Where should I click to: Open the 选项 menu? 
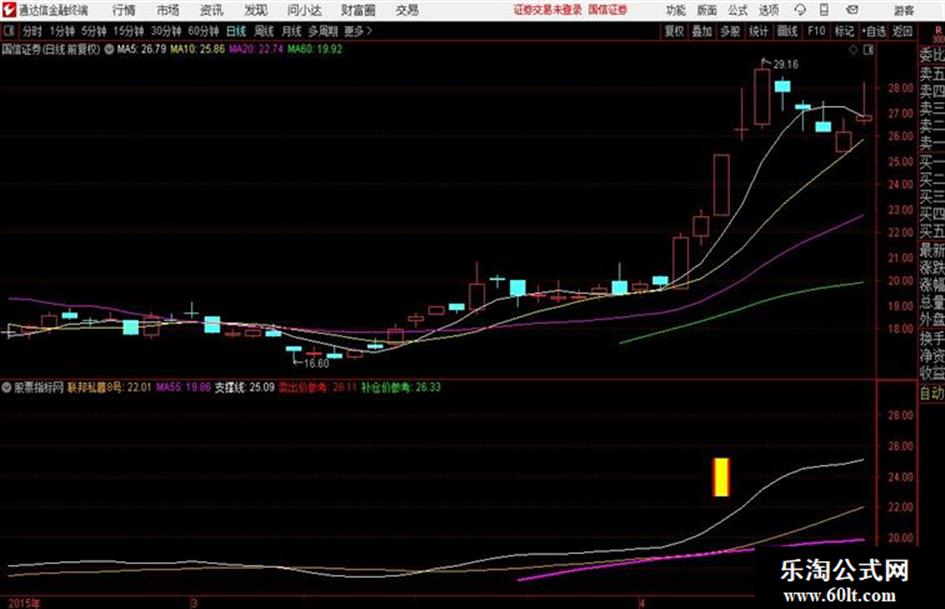click(768, 10)
